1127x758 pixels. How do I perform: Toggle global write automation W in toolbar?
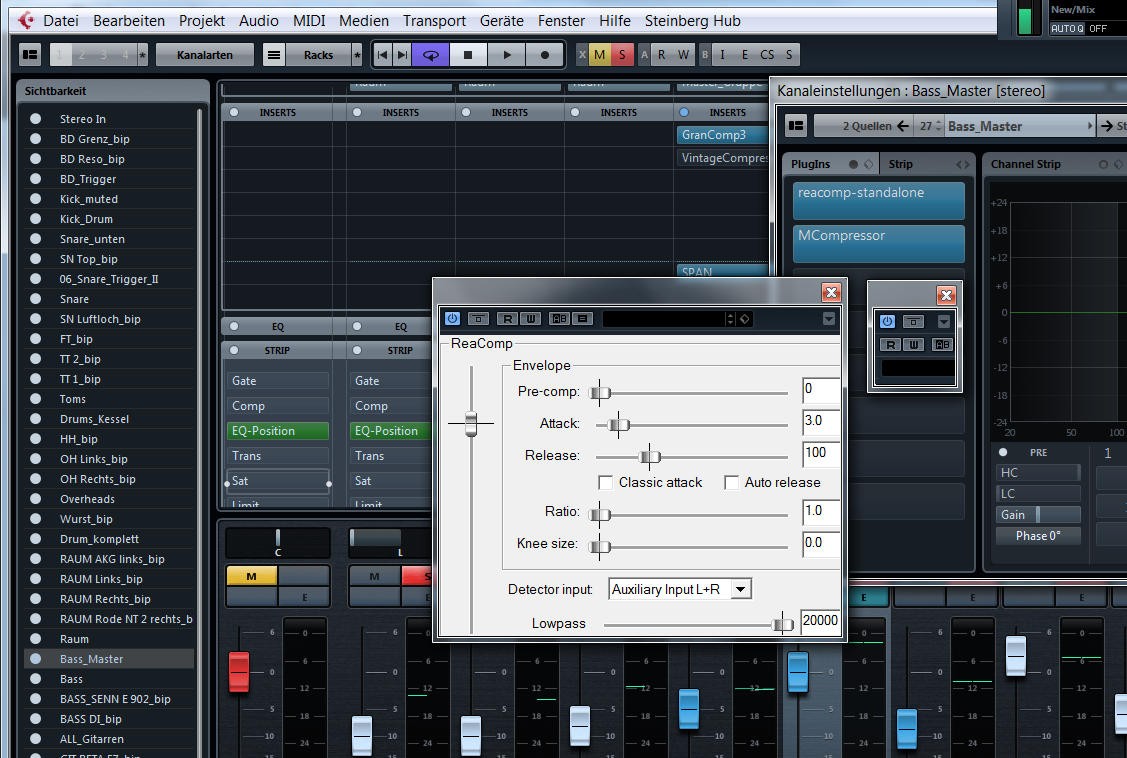click(x=683, y=55)
